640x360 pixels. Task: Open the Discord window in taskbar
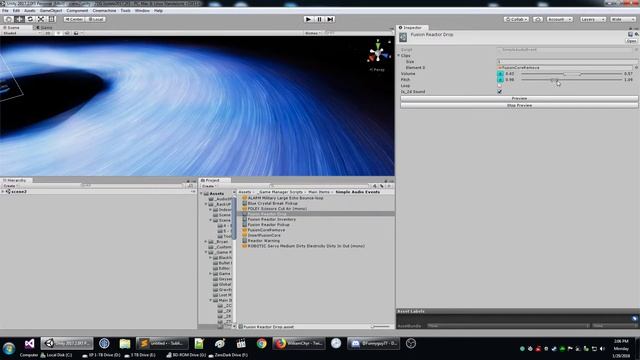pos(374,344)
